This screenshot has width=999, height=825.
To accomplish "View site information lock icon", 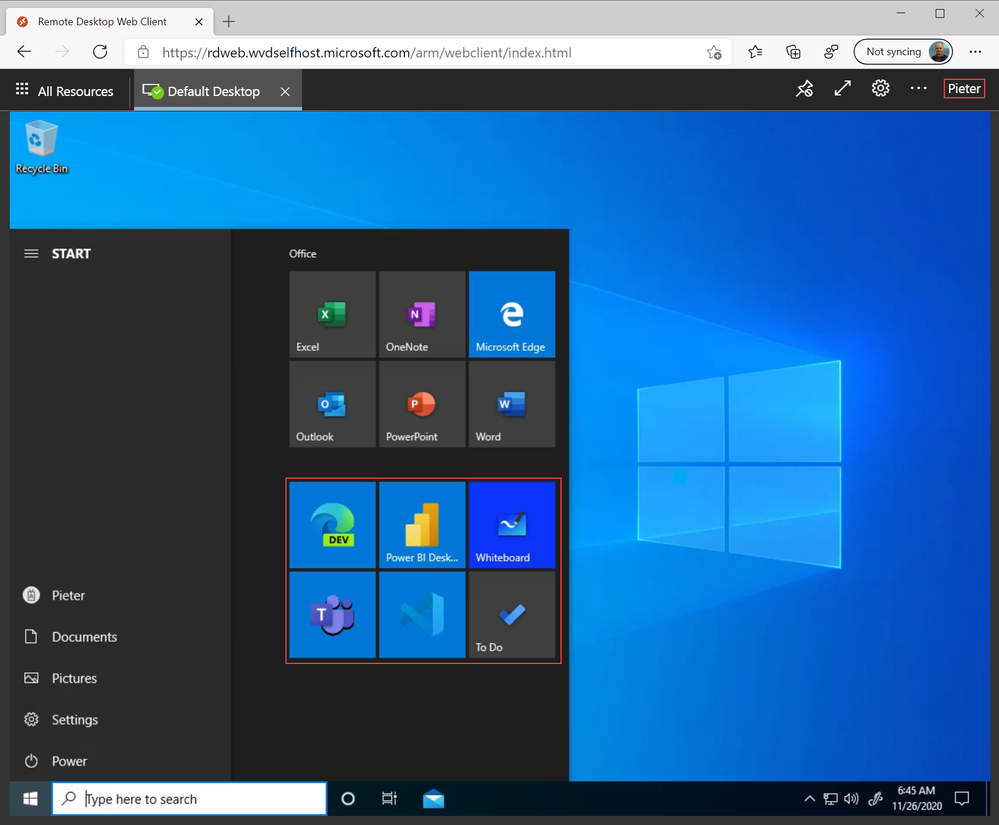I will click(143, 52).
